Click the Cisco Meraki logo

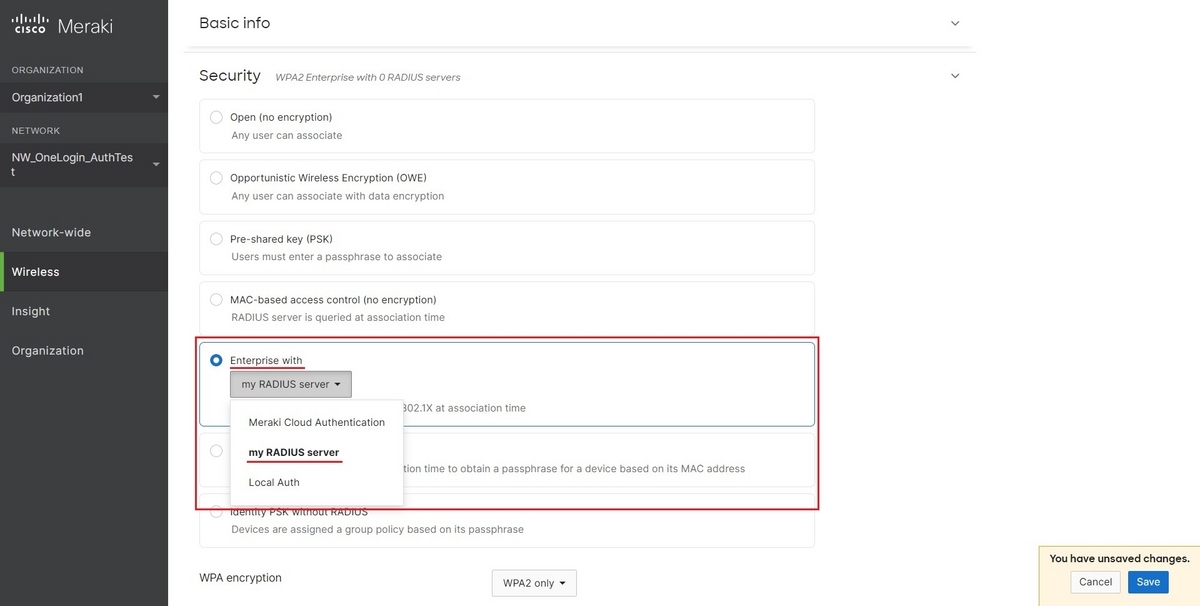pos(62,25)
